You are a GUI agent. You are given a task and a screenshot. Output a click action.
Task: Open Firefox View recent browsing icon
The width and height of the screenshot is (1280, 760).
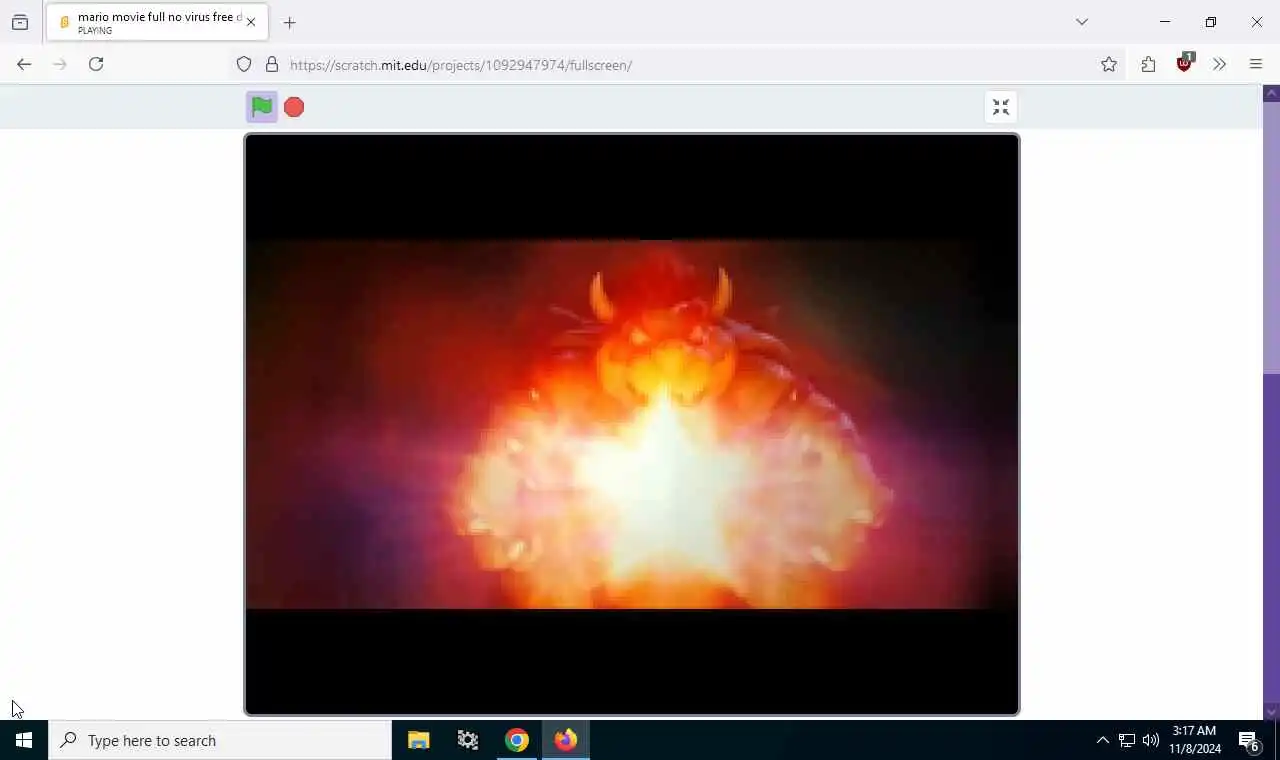pos(20,22)
